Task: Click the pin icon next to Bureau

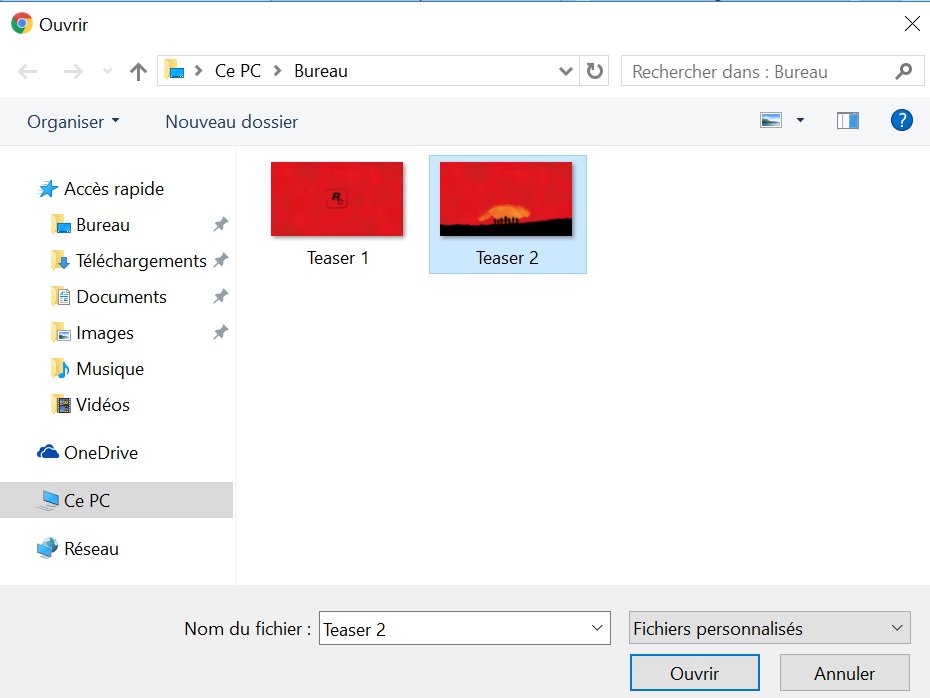Action: coord(221,224)
